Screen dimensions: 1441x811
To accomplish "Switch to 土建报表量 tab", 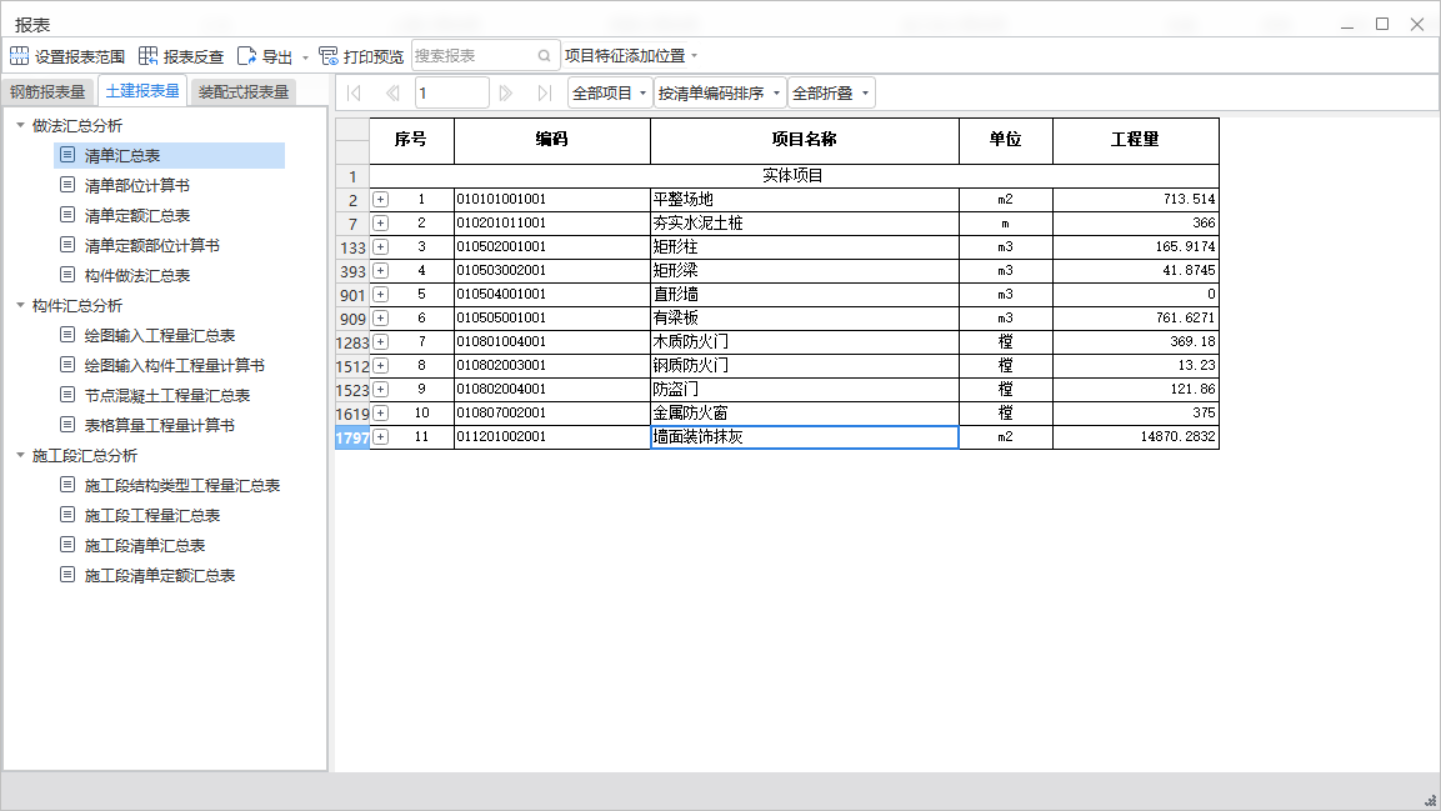I will click(x=142, y=91).
